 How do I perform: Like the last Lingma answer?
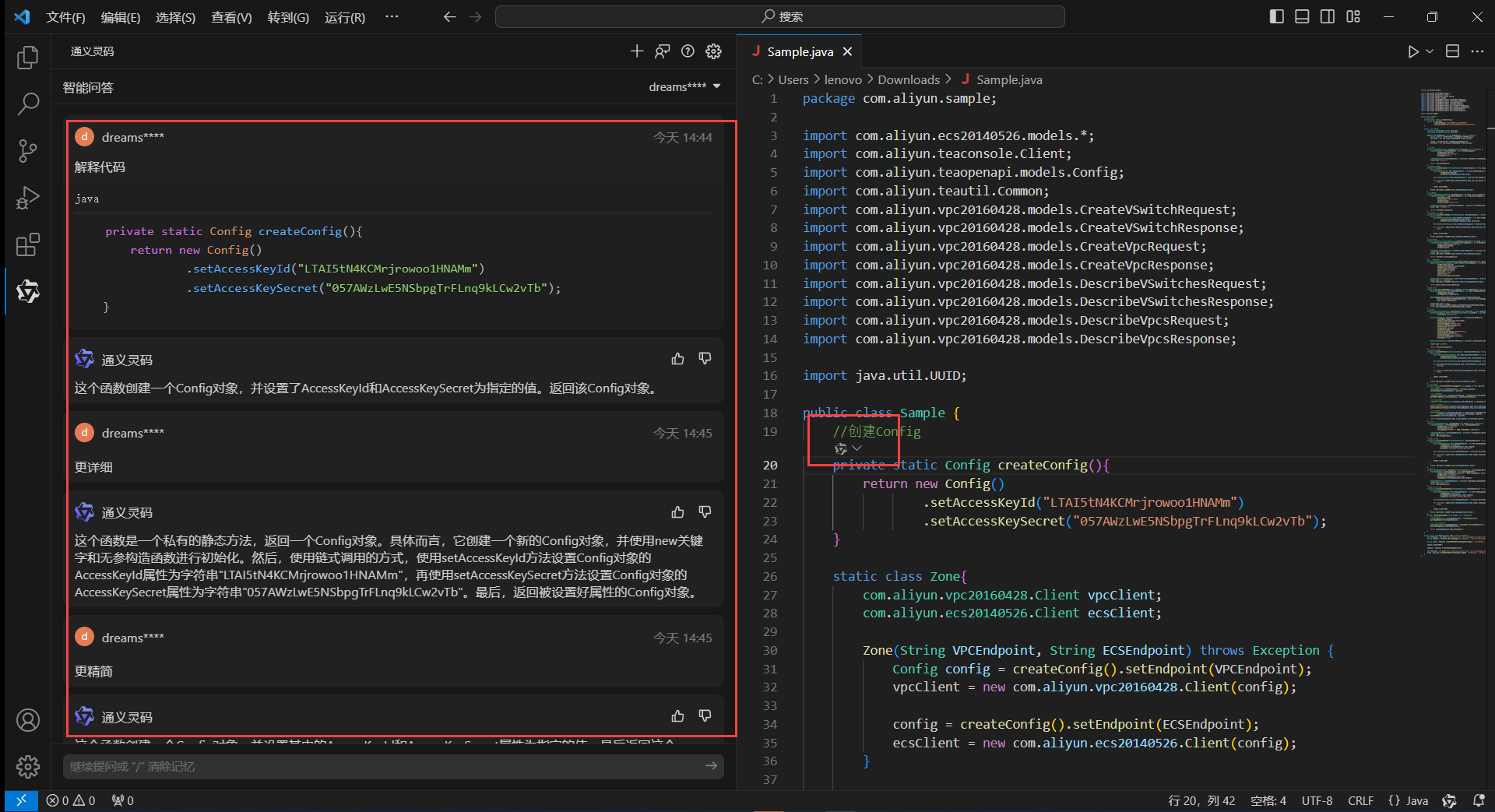[678, 716]
